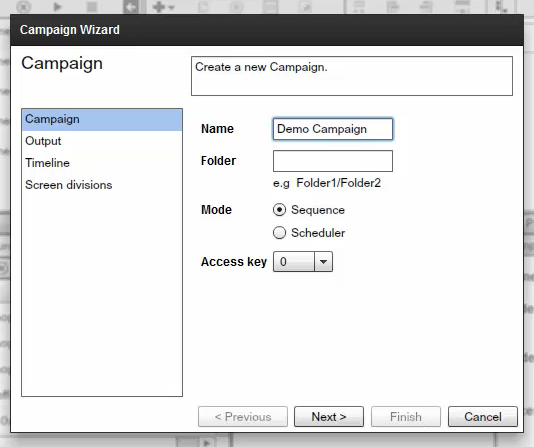Click the play triangle icon in top toolbar
The height and width of the screenshot is (447, 534).
[57, 6]
